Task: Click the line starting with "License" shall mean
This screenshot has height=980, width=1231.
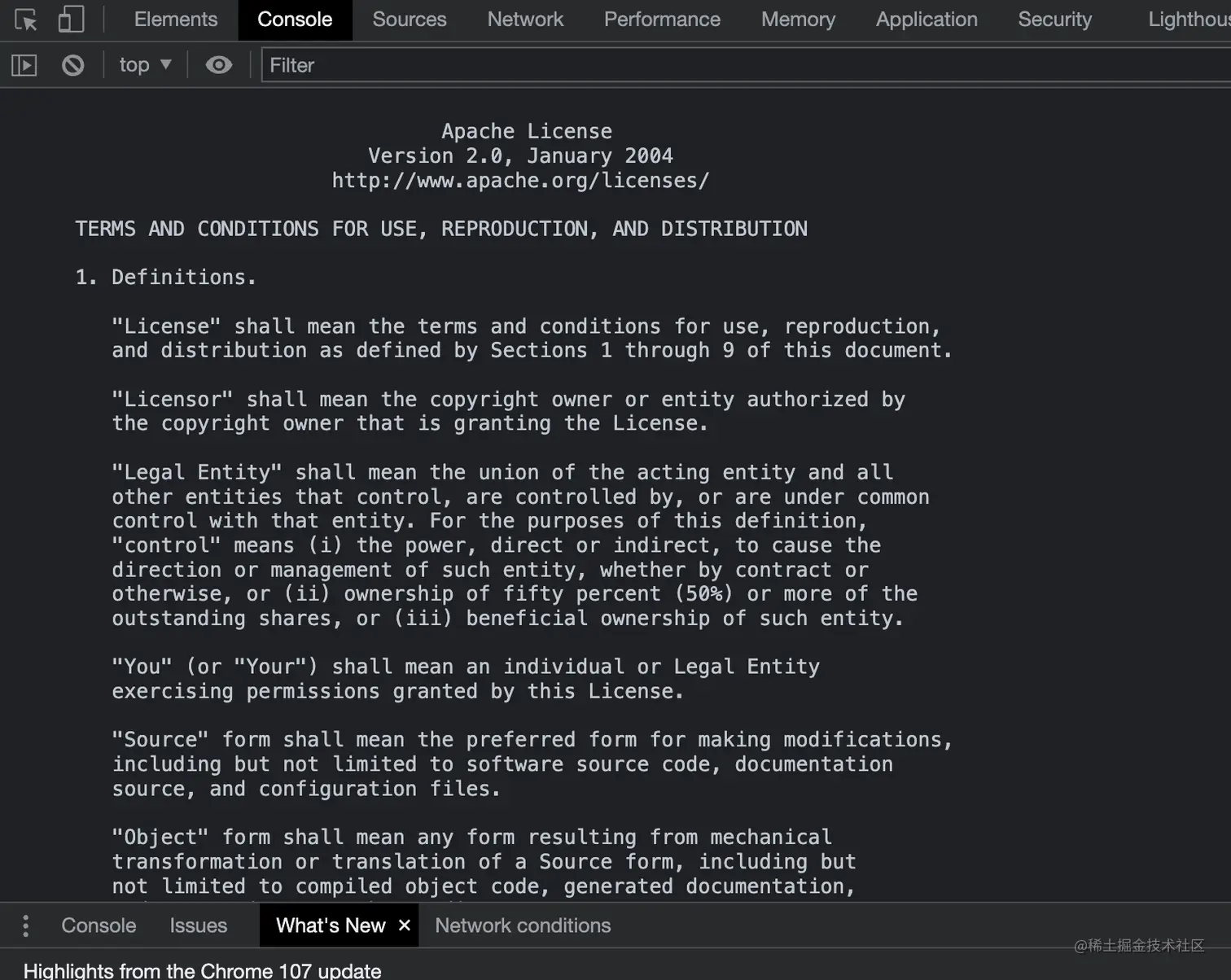Action: click(526, 326)
